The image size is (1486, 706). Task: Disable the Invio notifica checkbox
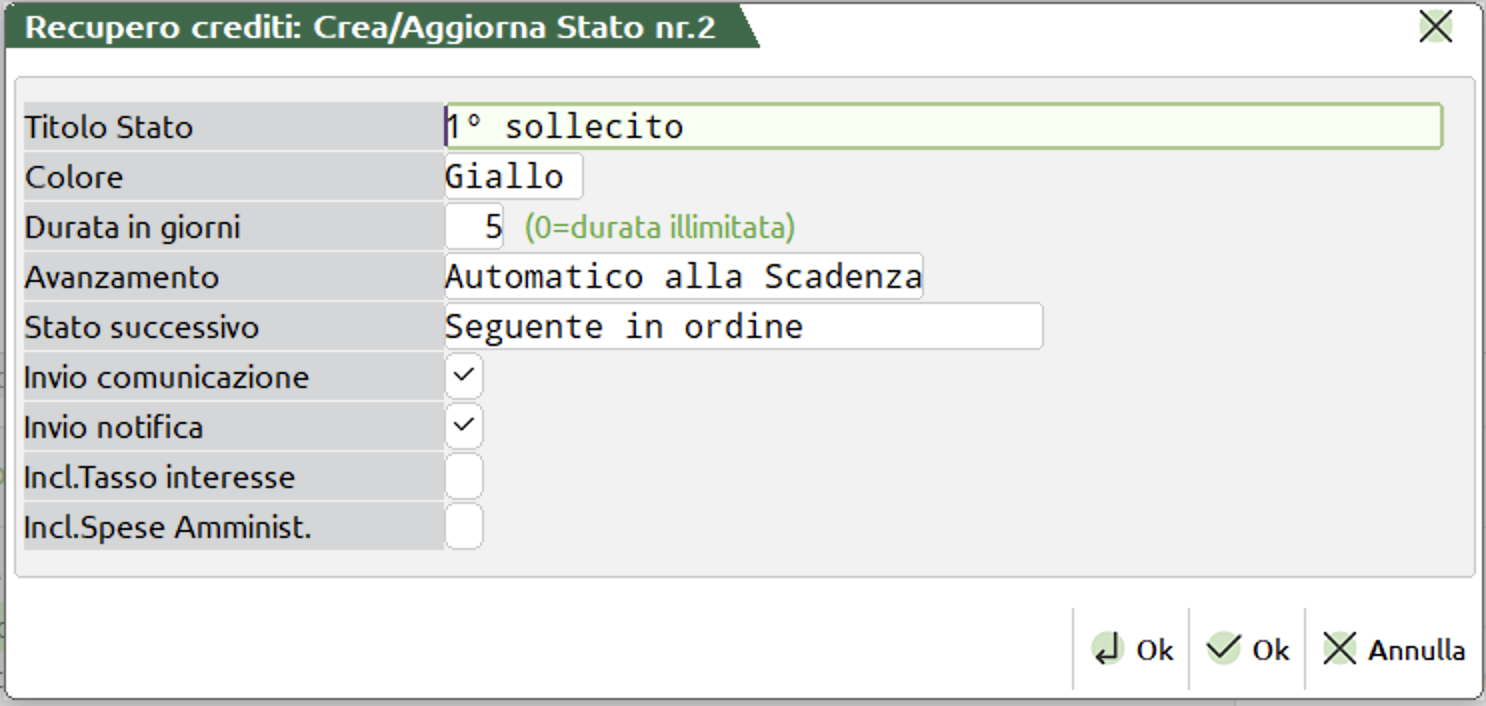coord(464,427)
